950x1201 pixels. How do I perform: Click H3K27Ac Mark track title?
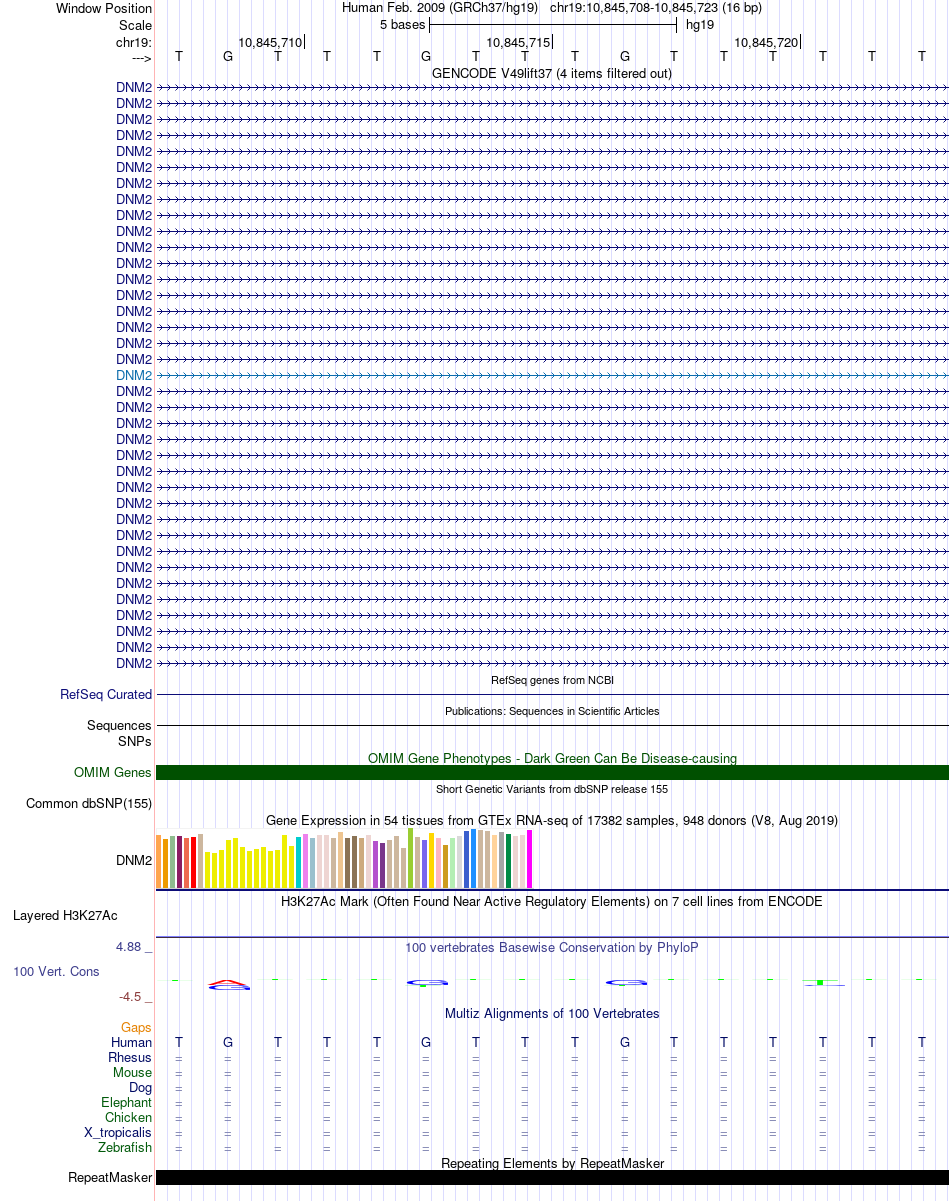[x=552, y=901]
